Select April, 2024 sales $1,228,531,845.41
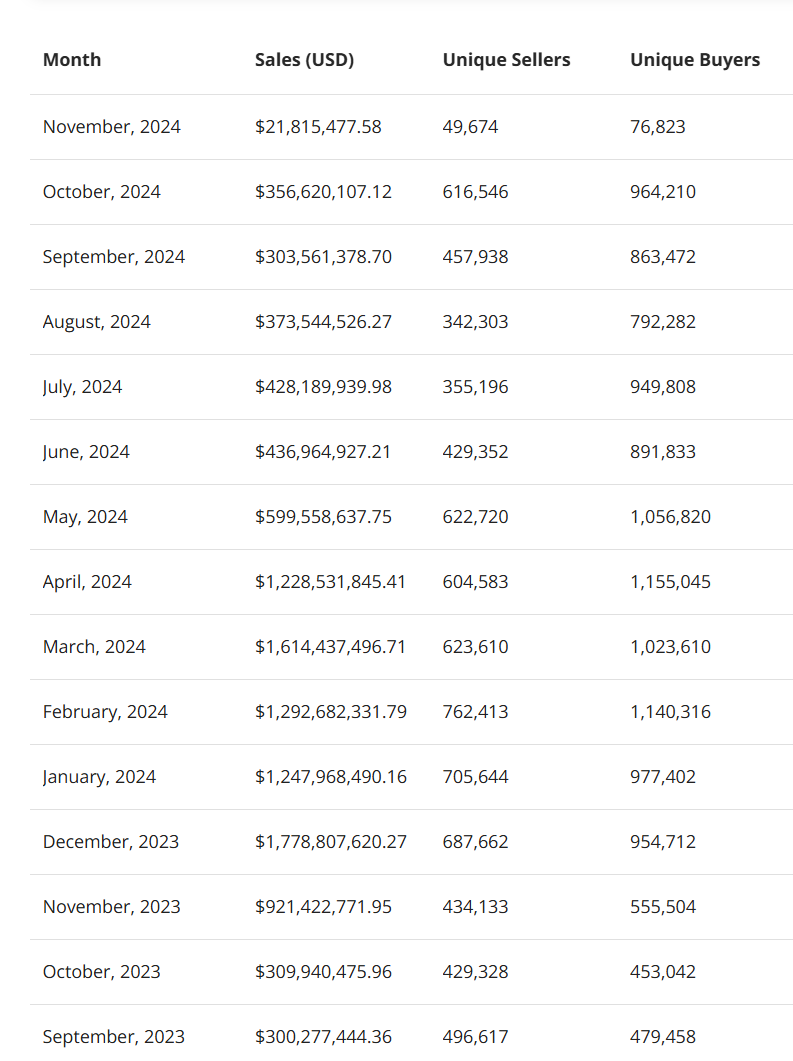Image resolution: width=793 pixels, height=1061 pixels. [x=330, y=581]
